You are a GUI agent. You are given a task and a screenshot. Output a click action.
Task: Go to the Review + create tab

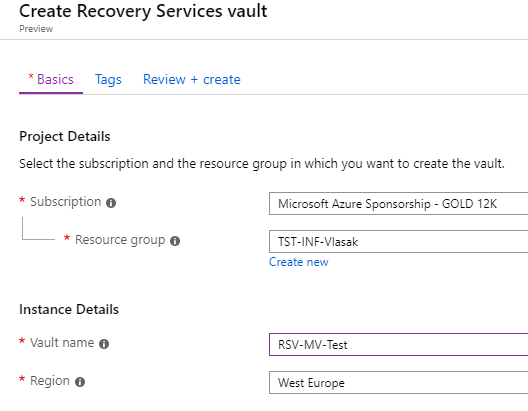coord(192,80)
